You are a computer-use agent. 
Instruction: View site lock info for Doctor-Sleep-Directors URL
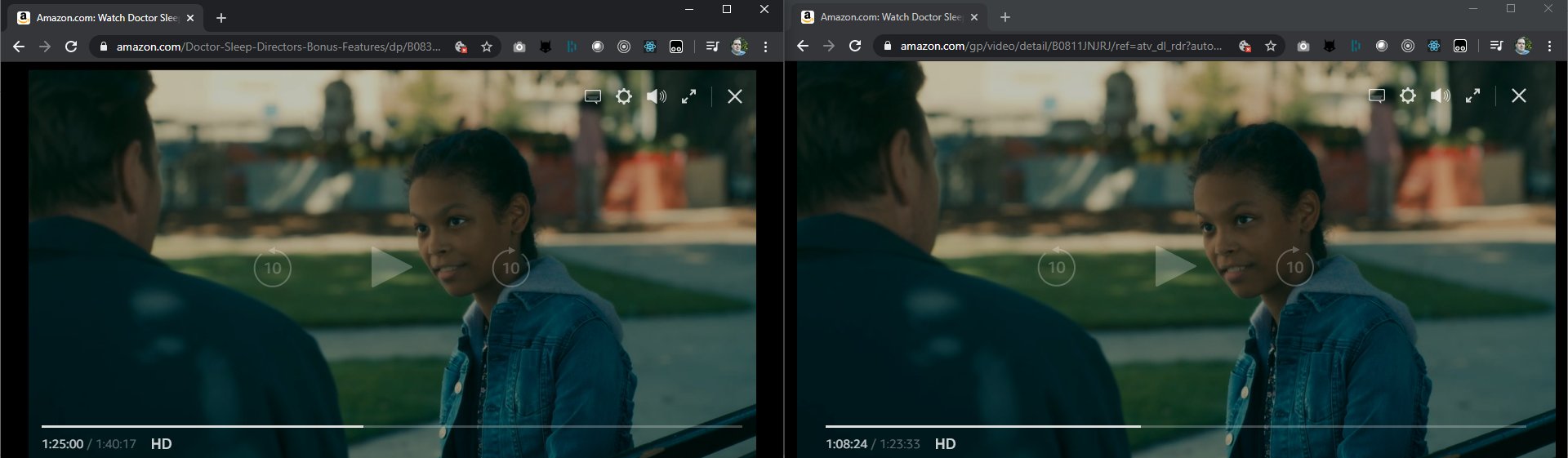pyautogui.click(x=103, y=47)
